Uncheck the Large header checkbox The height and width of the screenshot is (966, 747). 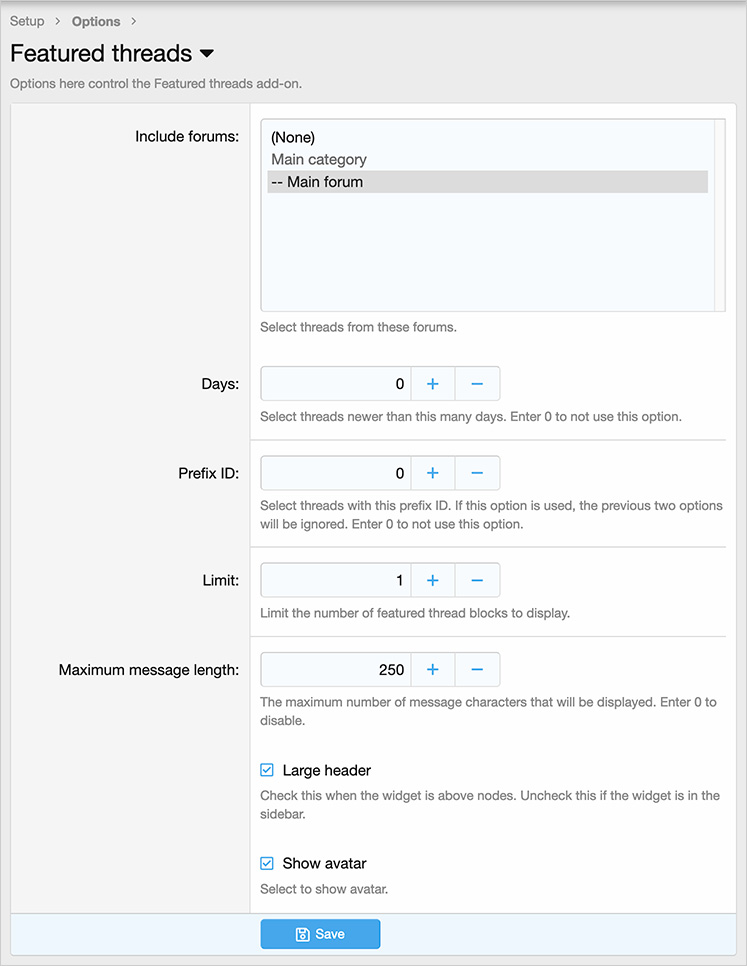267,770
